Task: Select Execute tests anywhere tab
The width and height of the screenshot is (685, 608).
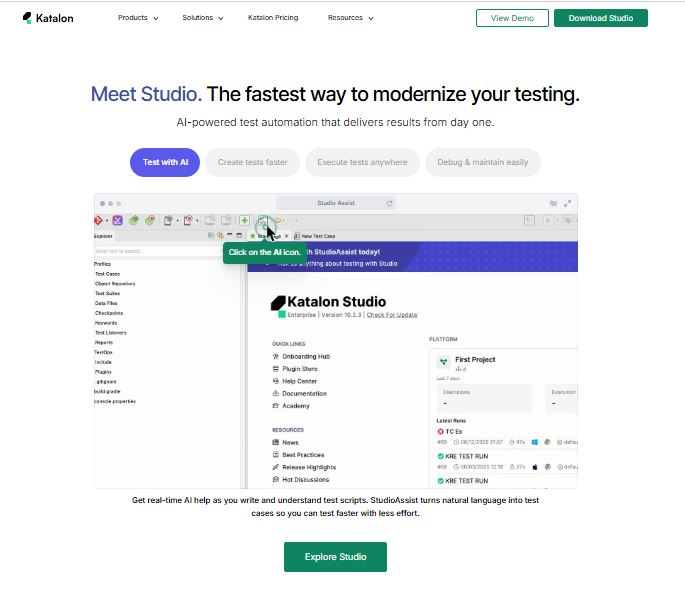Action: (362, 162)
